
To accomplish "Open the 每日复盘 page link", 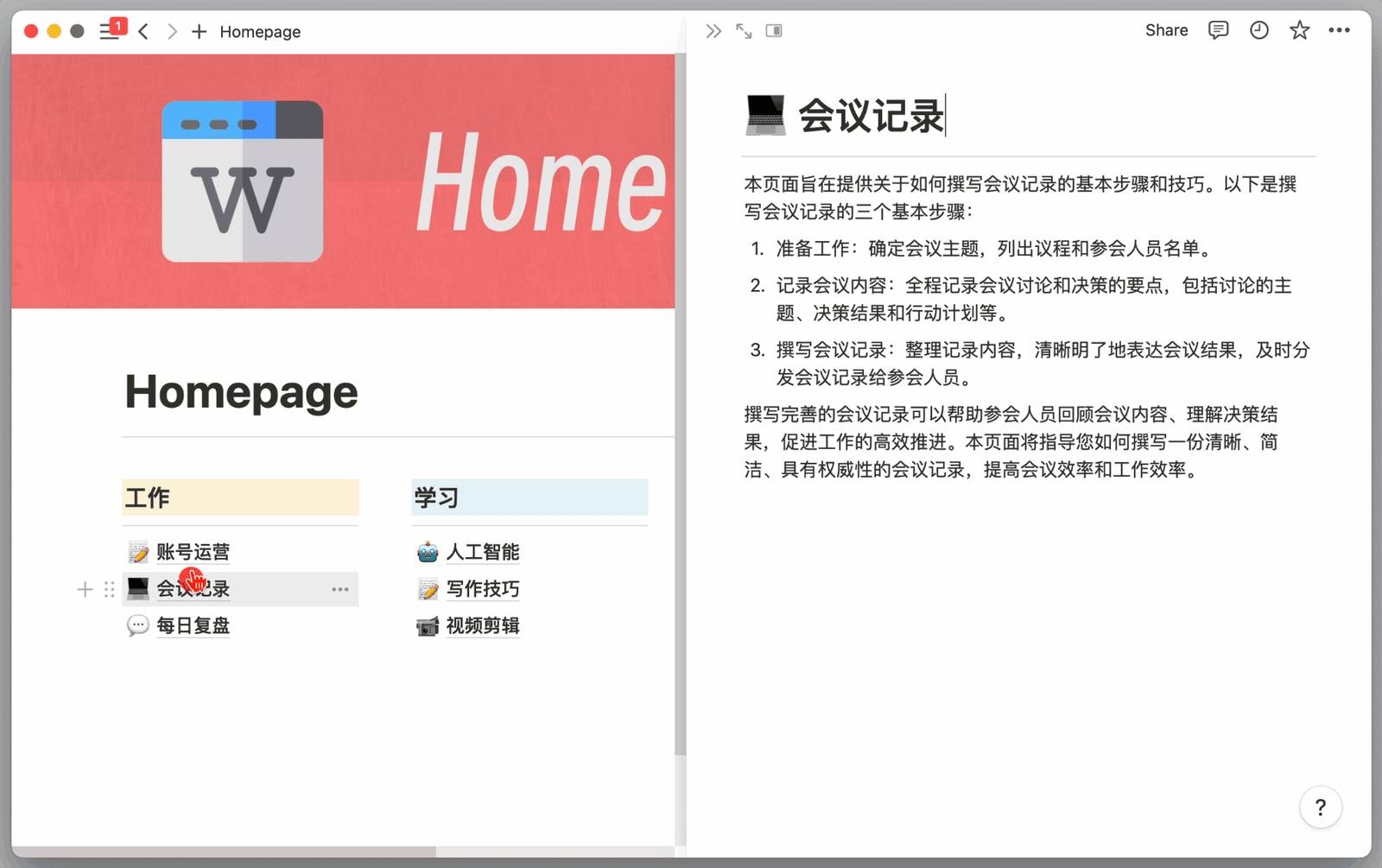I will 193,626.
